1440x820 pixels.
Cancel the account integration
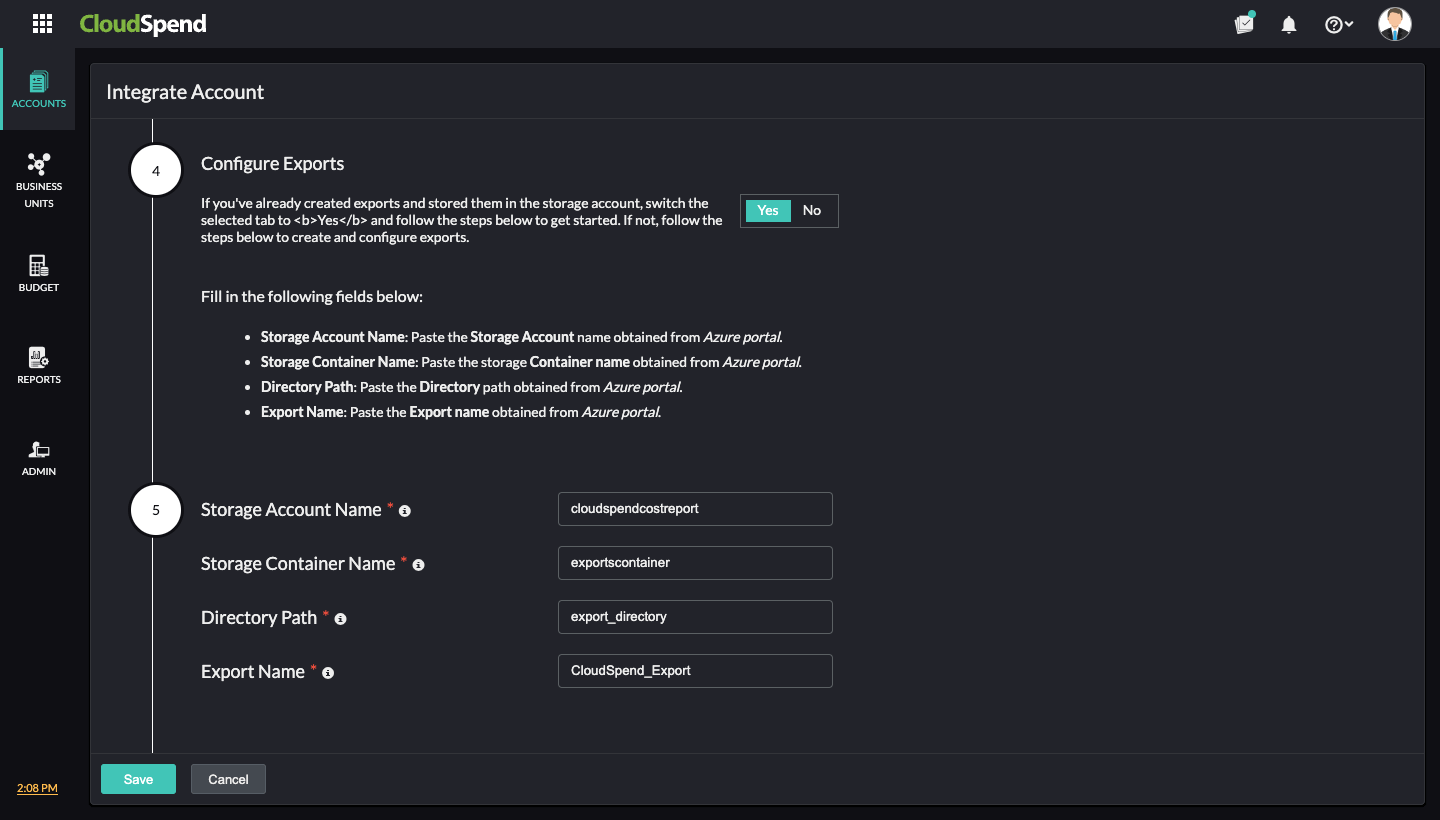pyautogui.click(x=228, y=778)
